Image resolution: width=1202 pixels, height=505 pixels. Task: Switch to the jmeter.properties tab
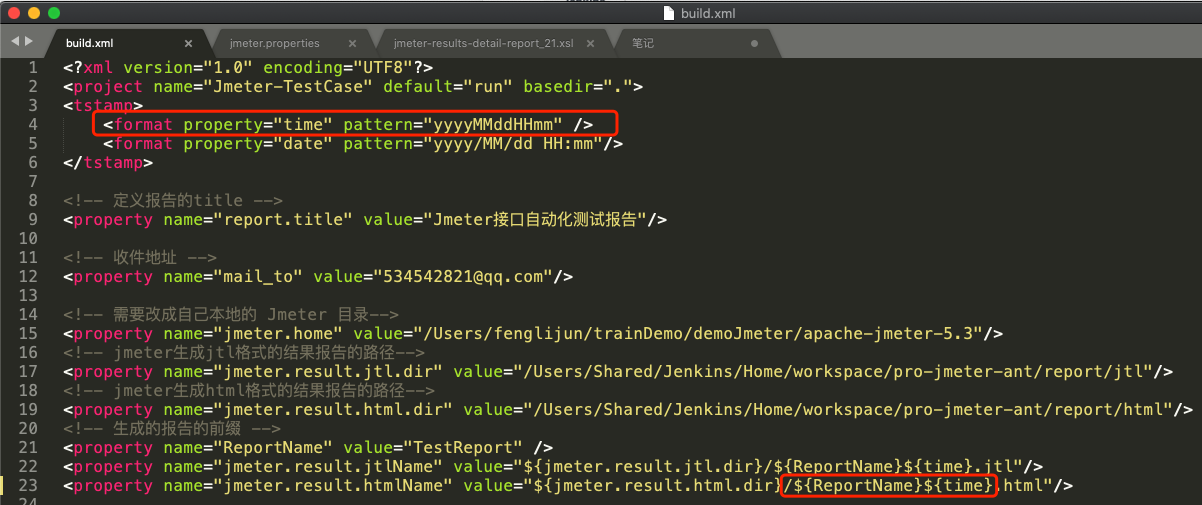(x=274, y=44)
